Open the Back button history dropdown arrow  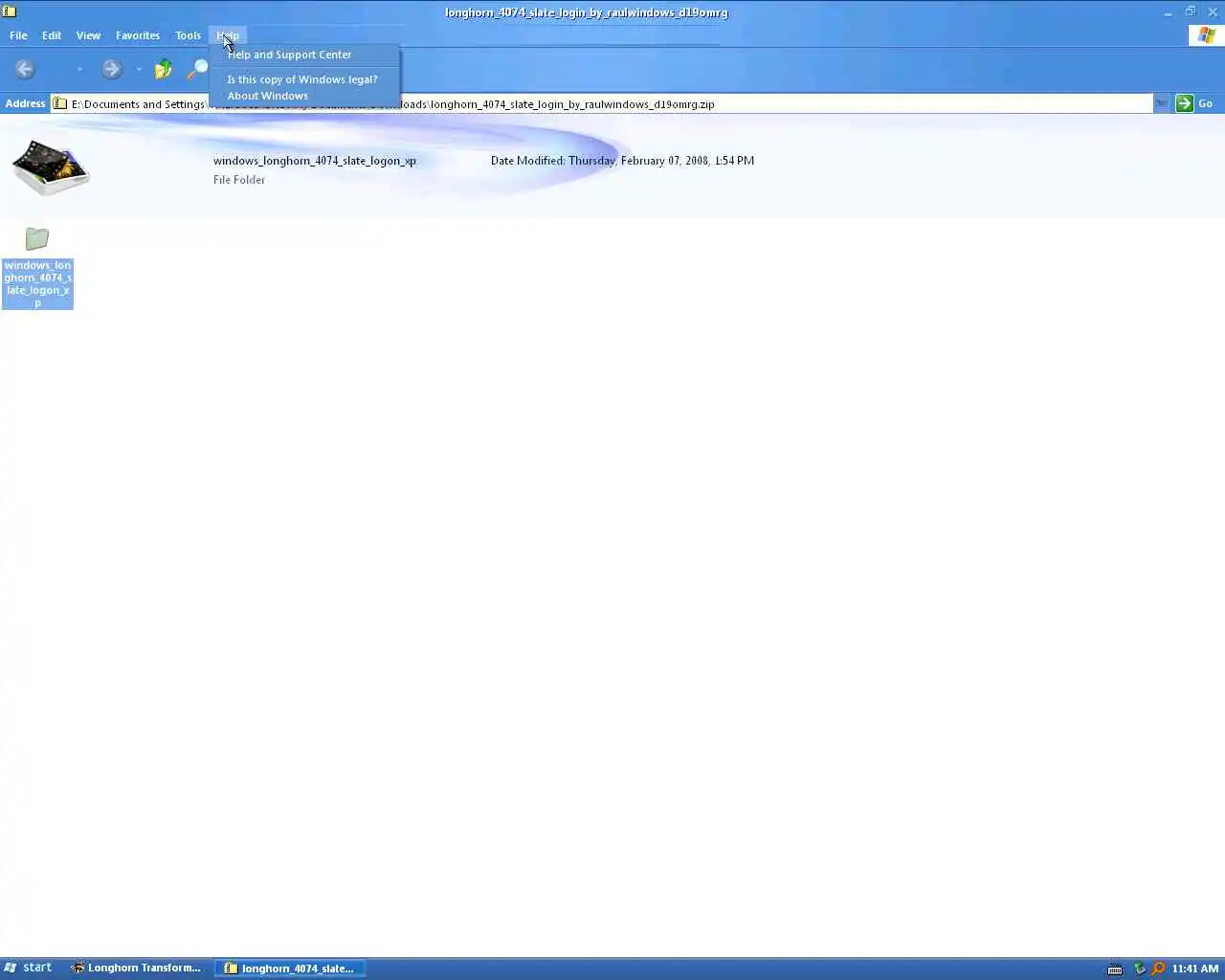tap(79, 69)
